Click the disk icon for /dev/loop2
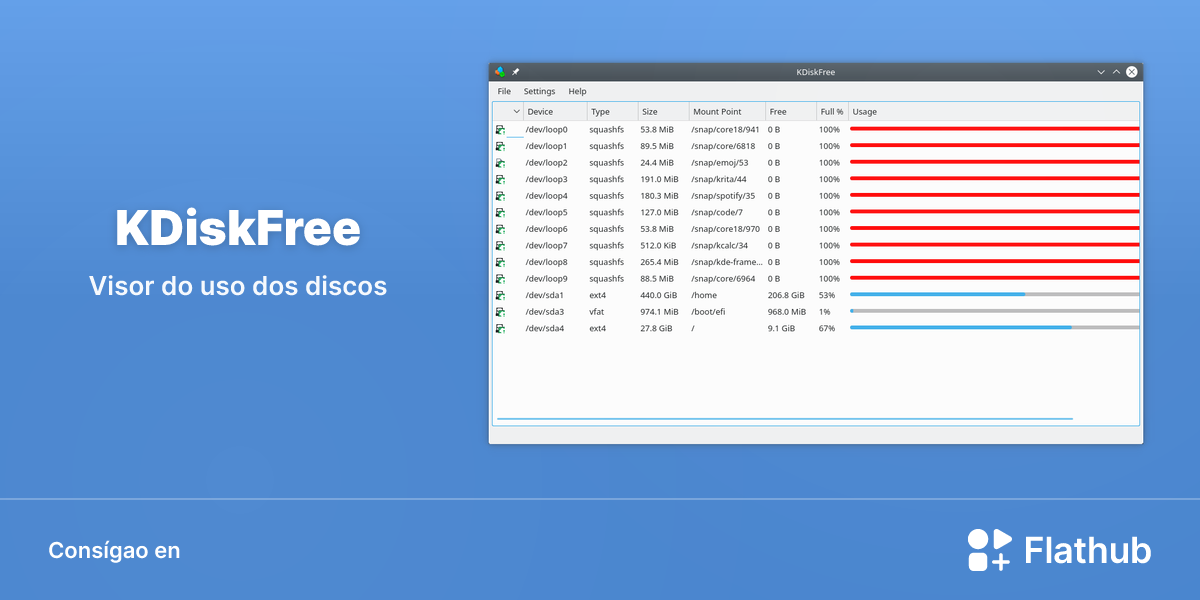The width and height of the screenshot is (1200, 600). 500,163
